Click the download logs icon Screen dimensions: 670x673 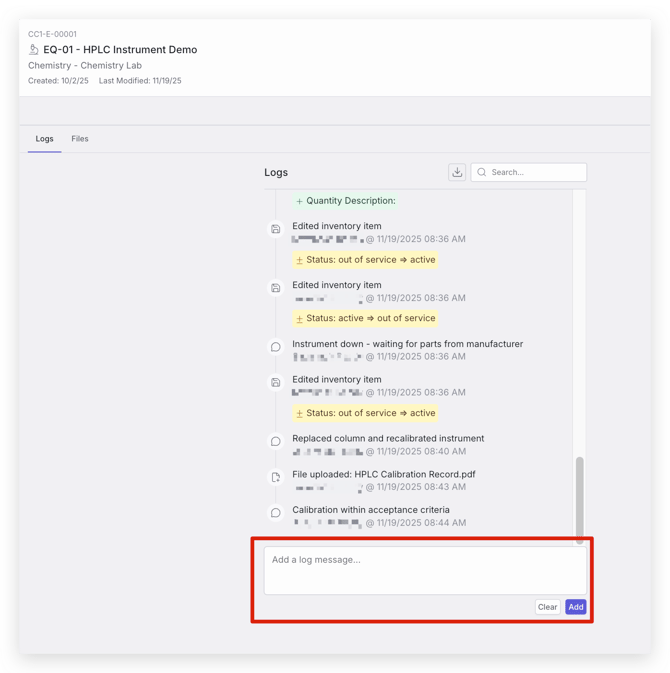pos(457,172)
